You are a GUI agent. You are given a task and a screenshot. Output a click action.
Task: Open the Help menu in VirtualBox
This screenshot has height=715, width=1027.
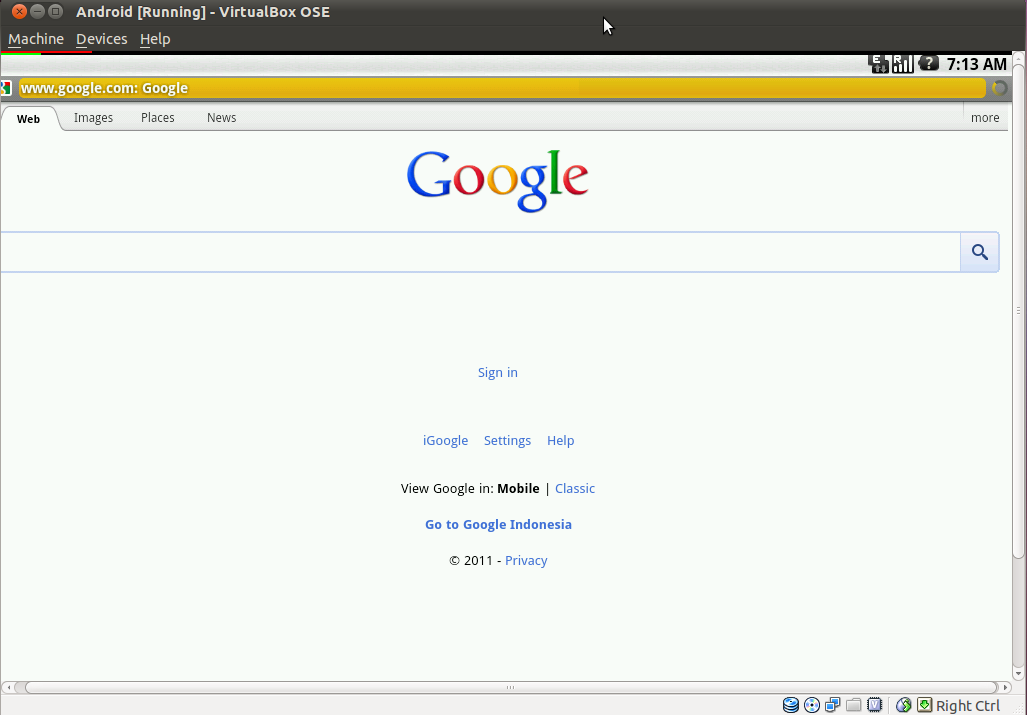coord(155,39)
